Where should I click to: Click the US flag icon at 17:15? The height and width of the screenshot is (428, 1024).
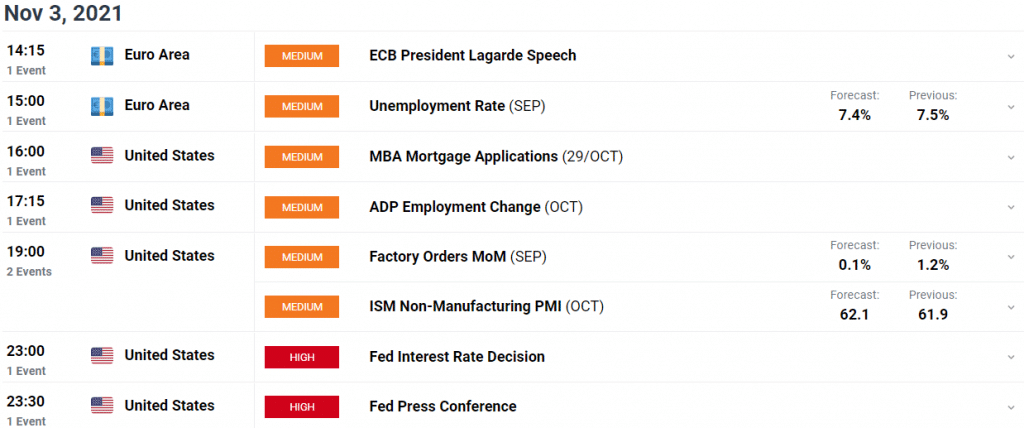coord(102,205)
